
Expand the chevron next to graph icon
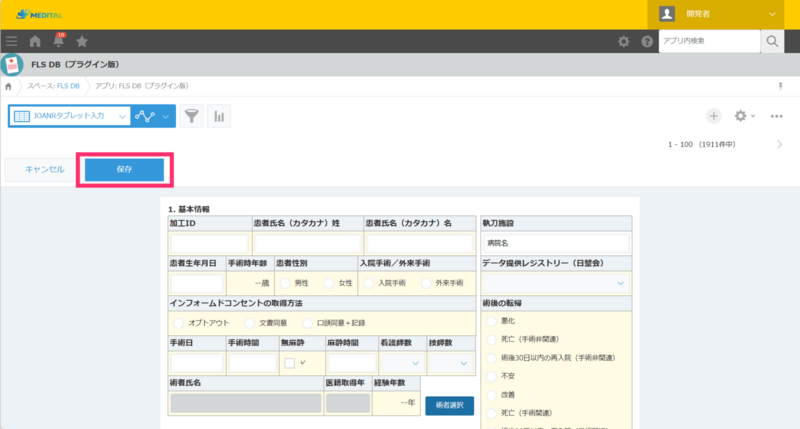[166, 116]
